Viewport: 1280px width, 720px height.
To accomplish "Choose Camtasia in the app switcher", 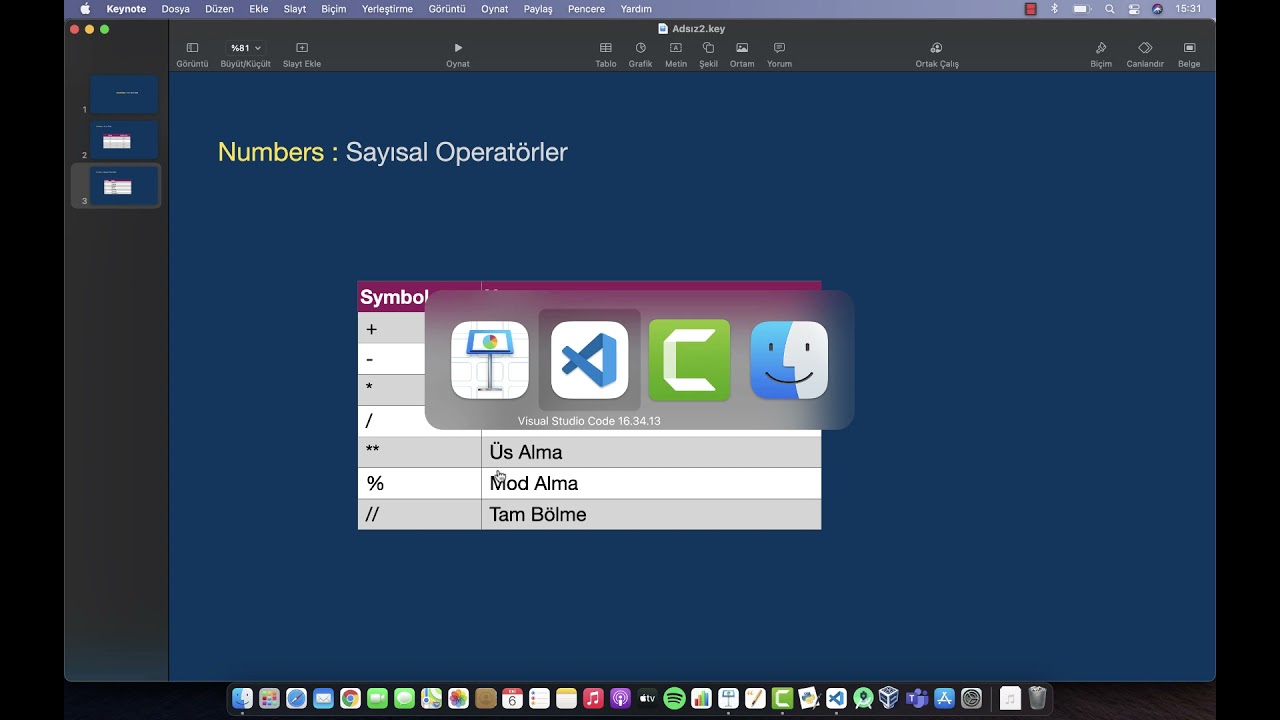I will [690, 360].
